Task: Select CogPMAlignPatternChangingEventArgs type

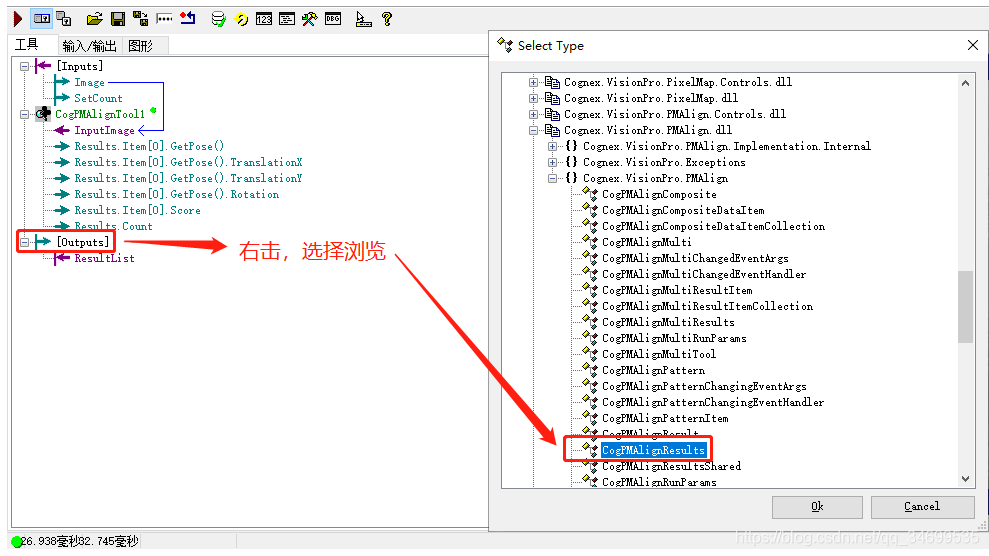Action: (704, 386)
